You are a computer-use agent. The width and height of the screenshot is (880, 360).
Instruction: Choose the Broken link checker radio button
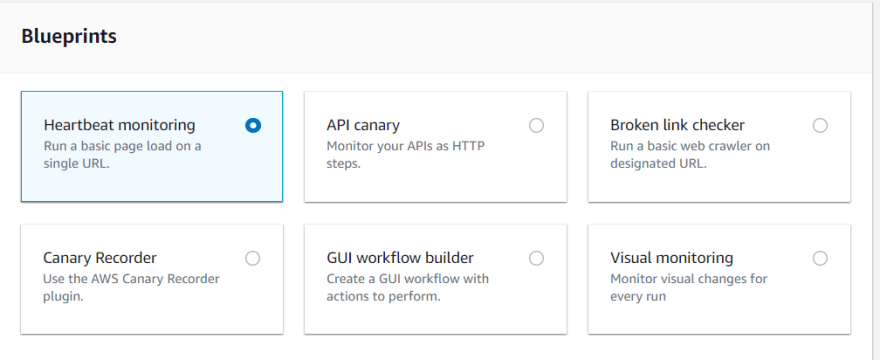pos(820,126)
